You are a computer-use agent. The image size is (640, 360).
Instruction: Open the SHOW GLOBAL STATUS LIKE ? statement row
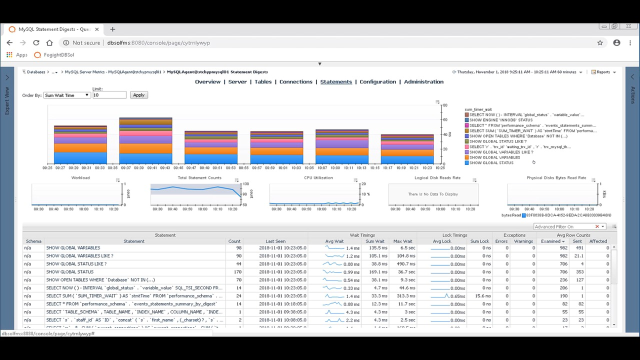pyautogui.click(x=76, y=264)
